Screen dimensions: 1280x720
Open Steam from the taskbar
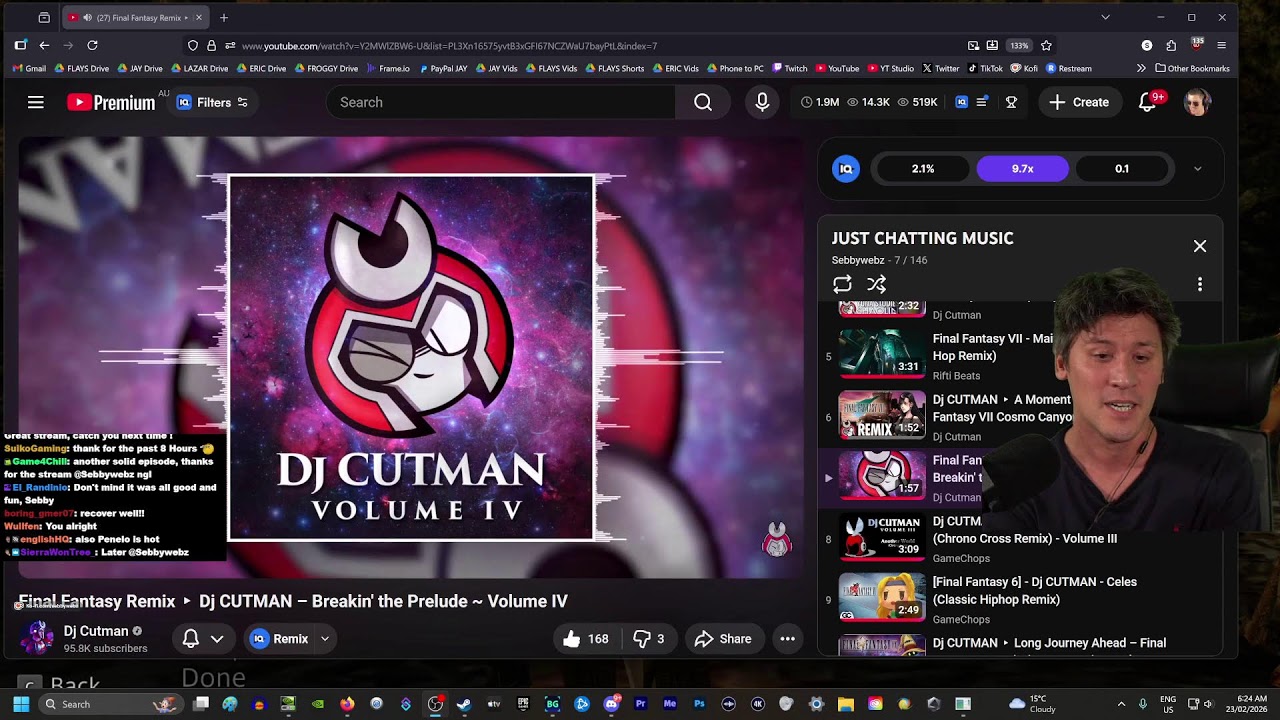point(464,704)
